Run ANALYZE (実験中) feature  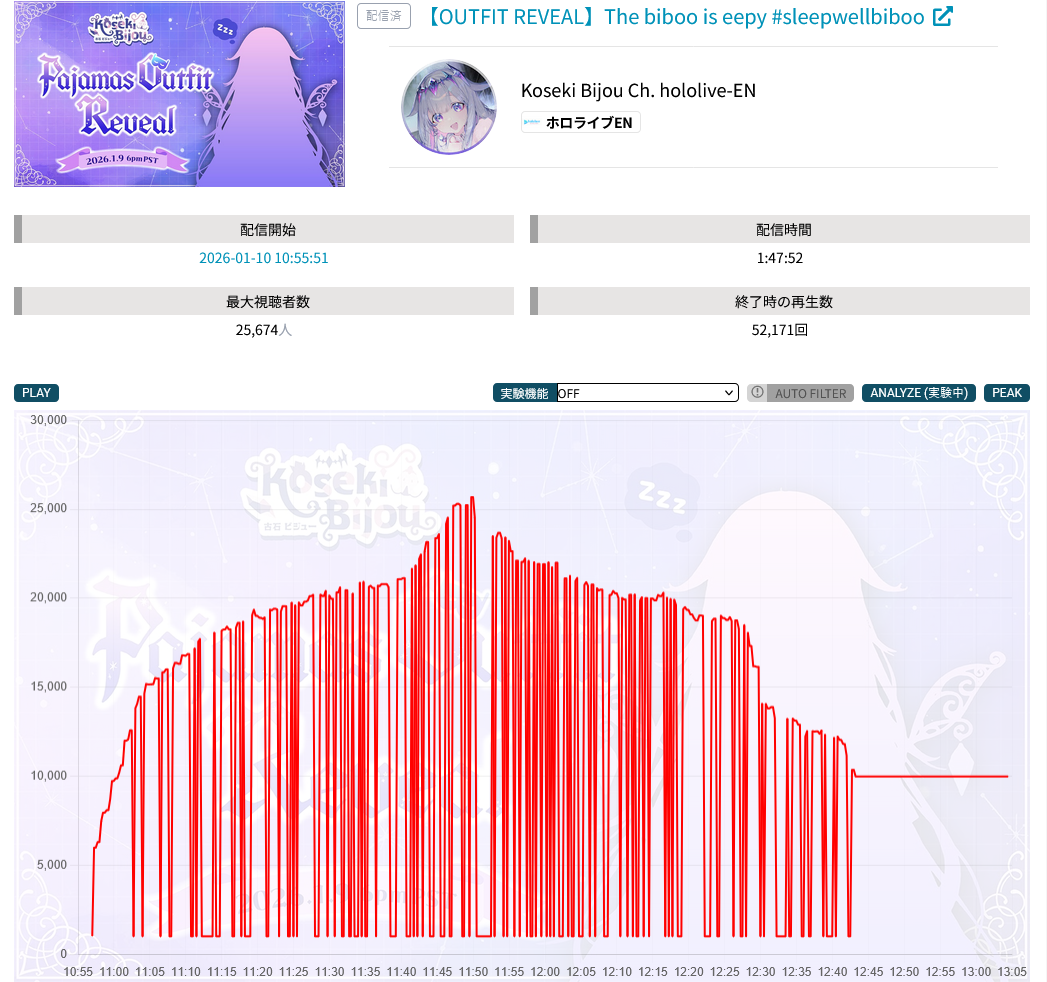919,393
